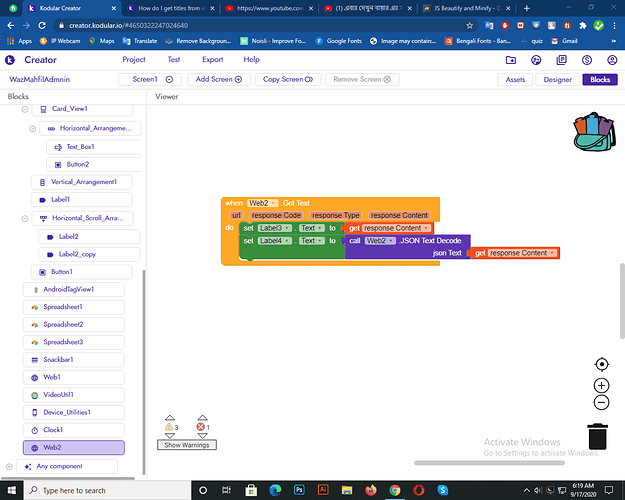Select the Clock1 component in the tree
Image resolution: width=625 pixels, height=500 pixels.
54,429
